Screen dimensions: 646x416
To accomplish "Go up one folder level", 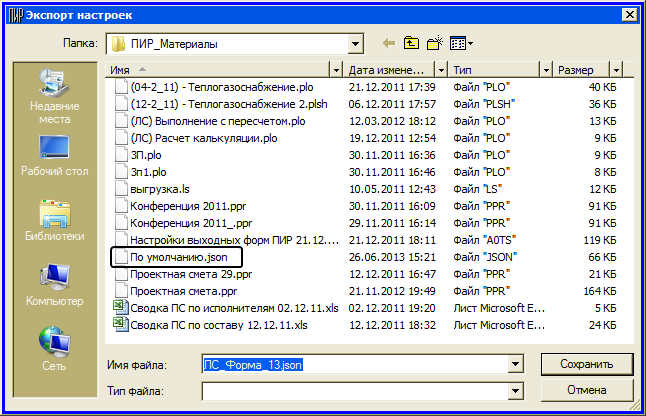I will point(412,44).
